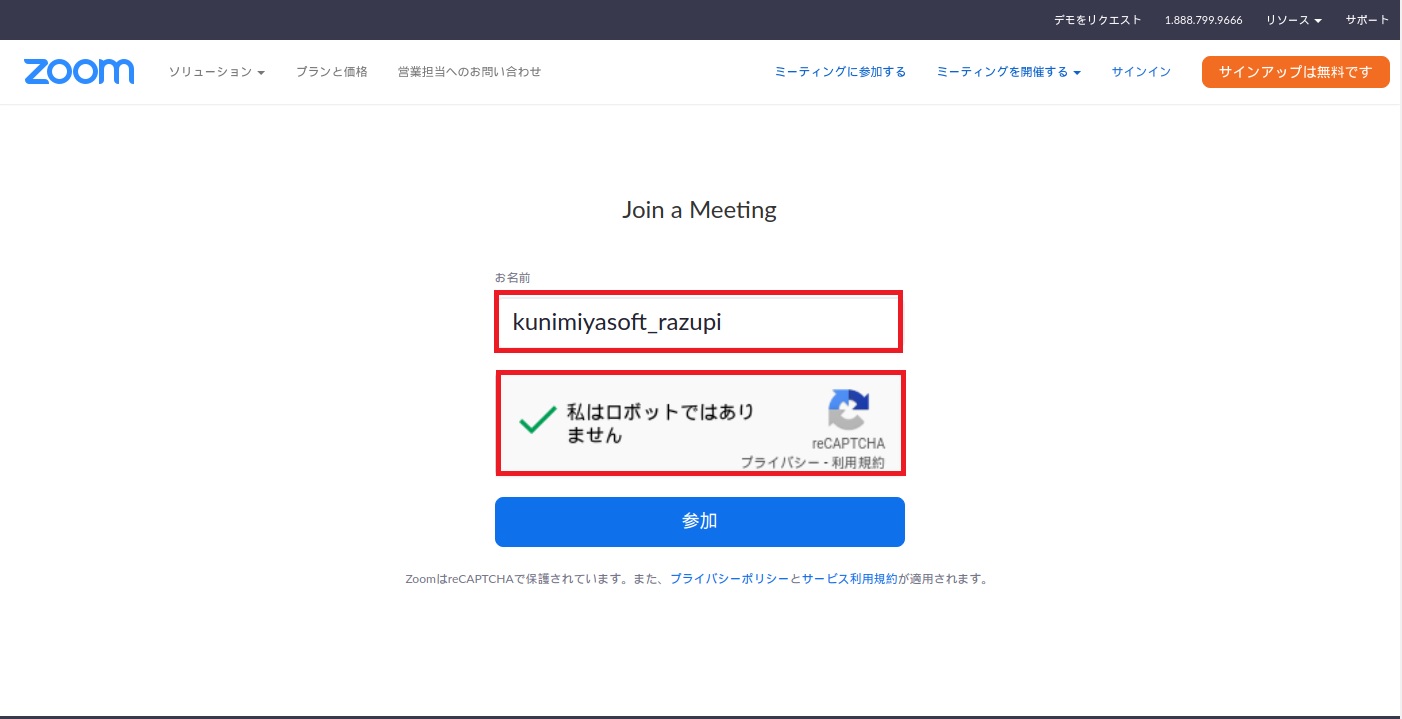Open the ソリューション dropdown
Viewport: 1402px width, 719px height.
pyautogui.click(x=216, y=71)
